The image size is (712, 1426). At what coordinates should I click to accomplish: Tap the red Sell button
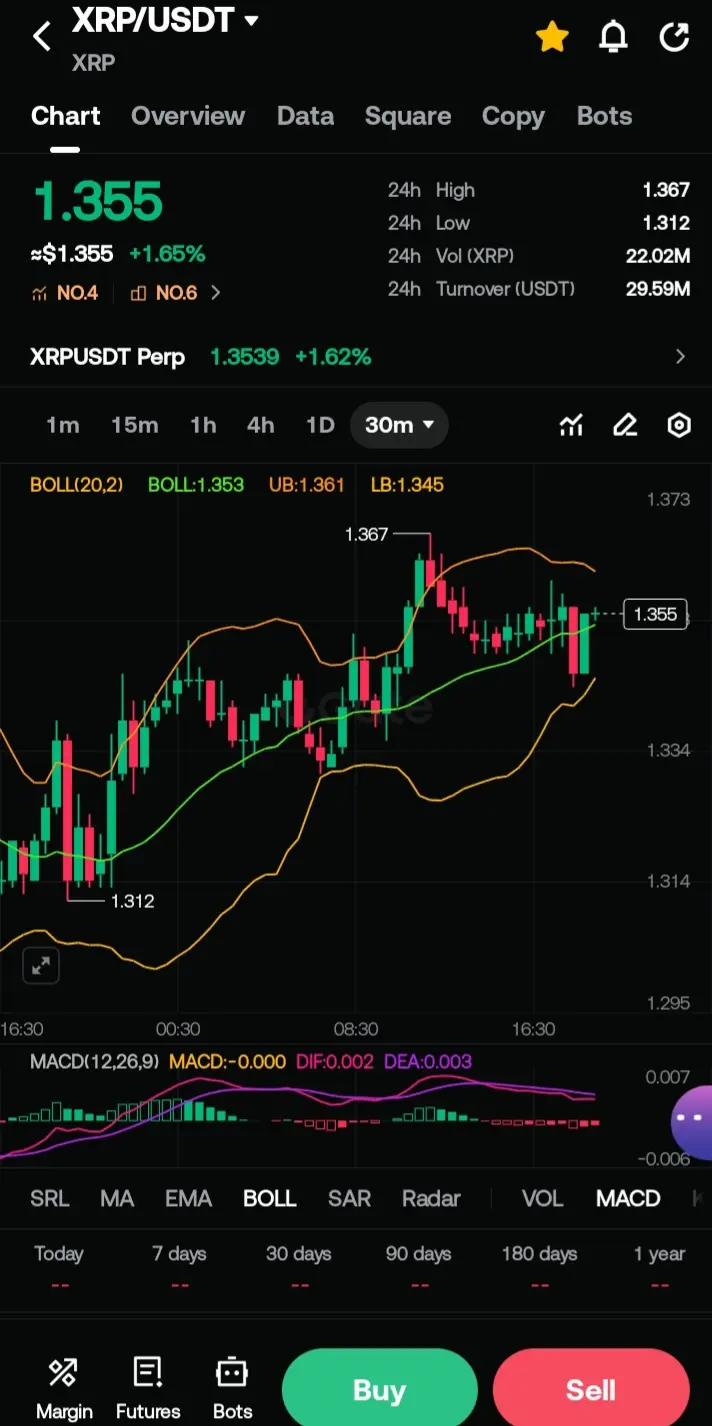[591, 1390]
